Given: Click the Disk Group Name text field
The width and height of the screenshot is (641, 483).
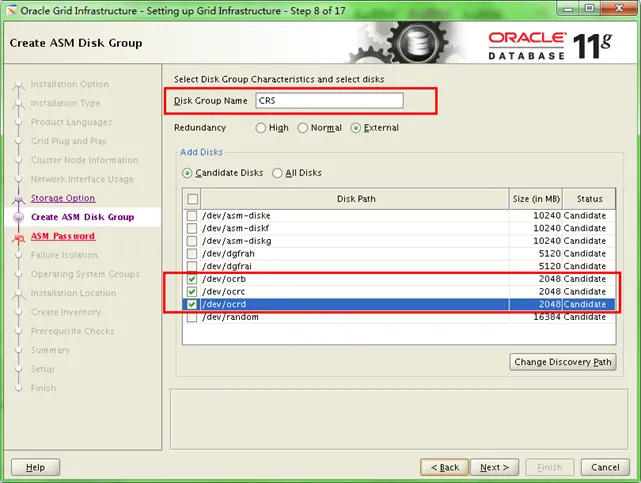Looking at the screenshot, I should tap(328, 100).
